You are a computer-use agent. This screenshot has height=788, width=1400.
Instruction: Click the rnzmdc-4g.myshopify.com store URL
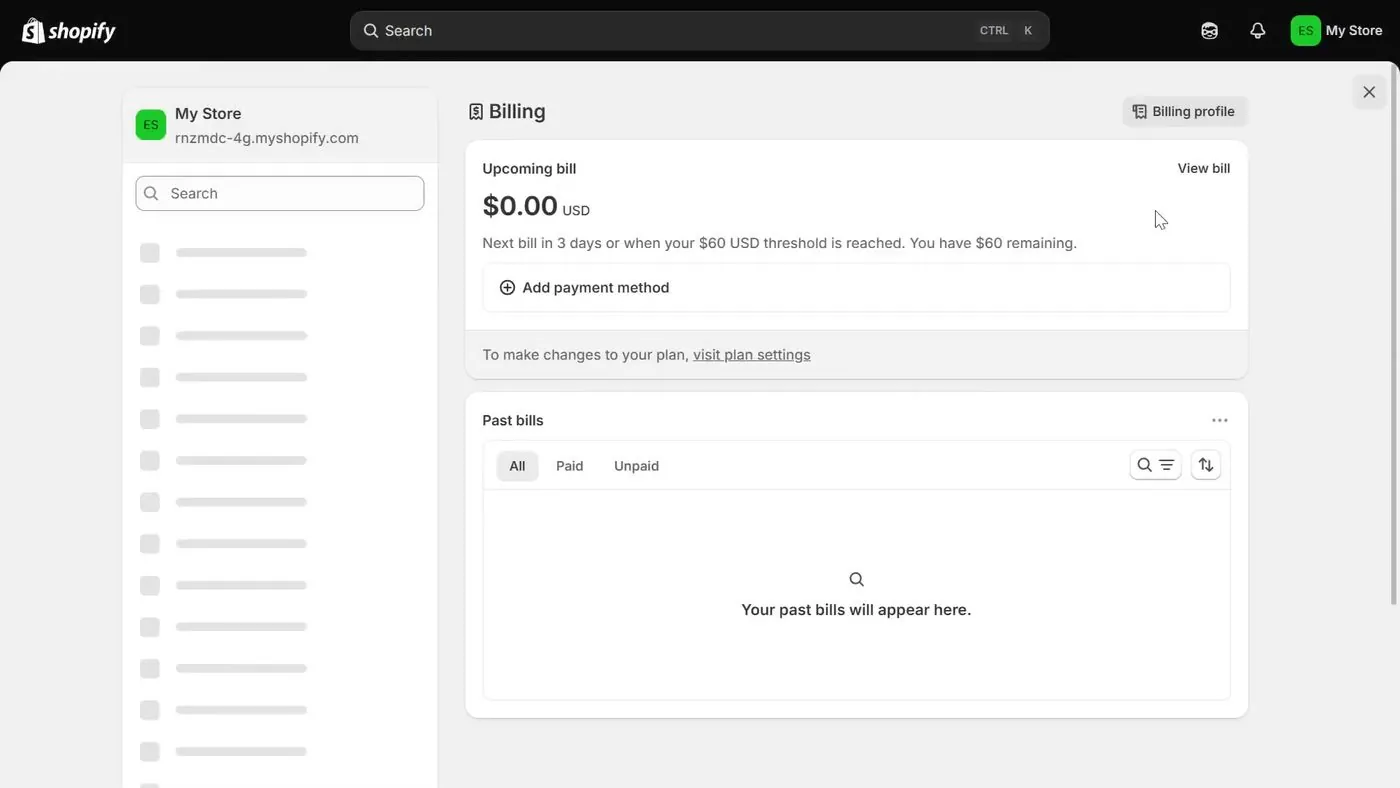267,138
